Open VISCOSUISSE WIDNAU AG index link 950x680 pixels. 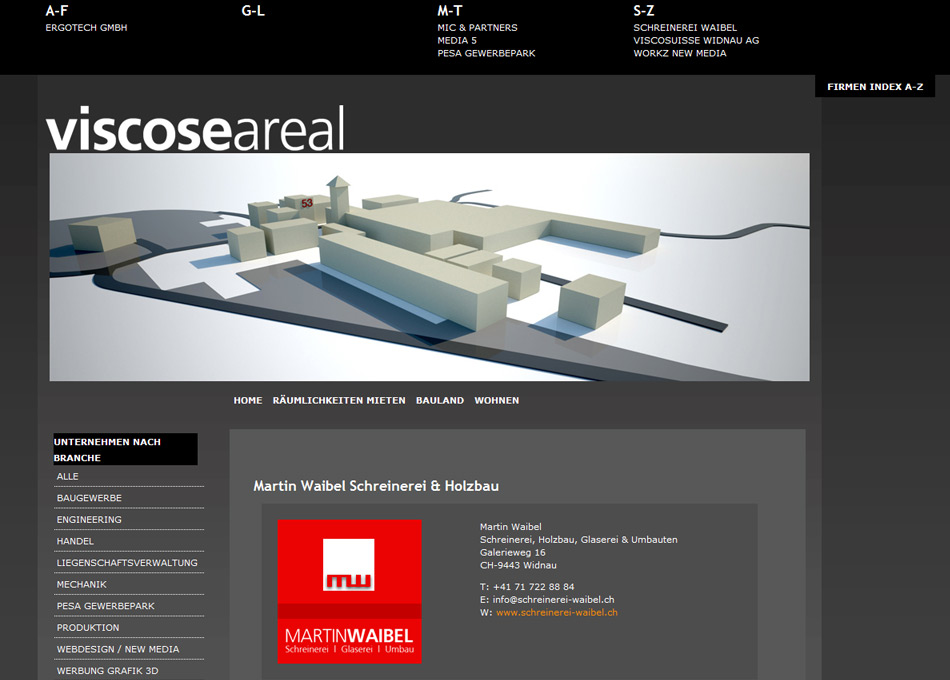[696, 41]
